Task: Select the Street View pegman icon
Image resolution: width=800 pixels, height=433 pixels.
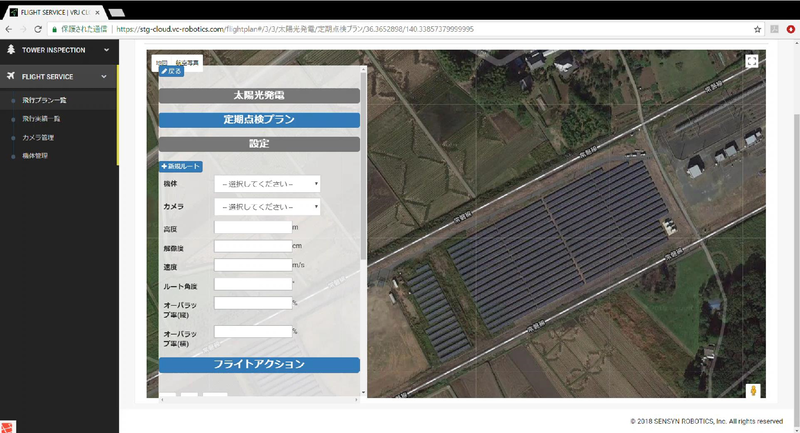Action: [751, 391]
